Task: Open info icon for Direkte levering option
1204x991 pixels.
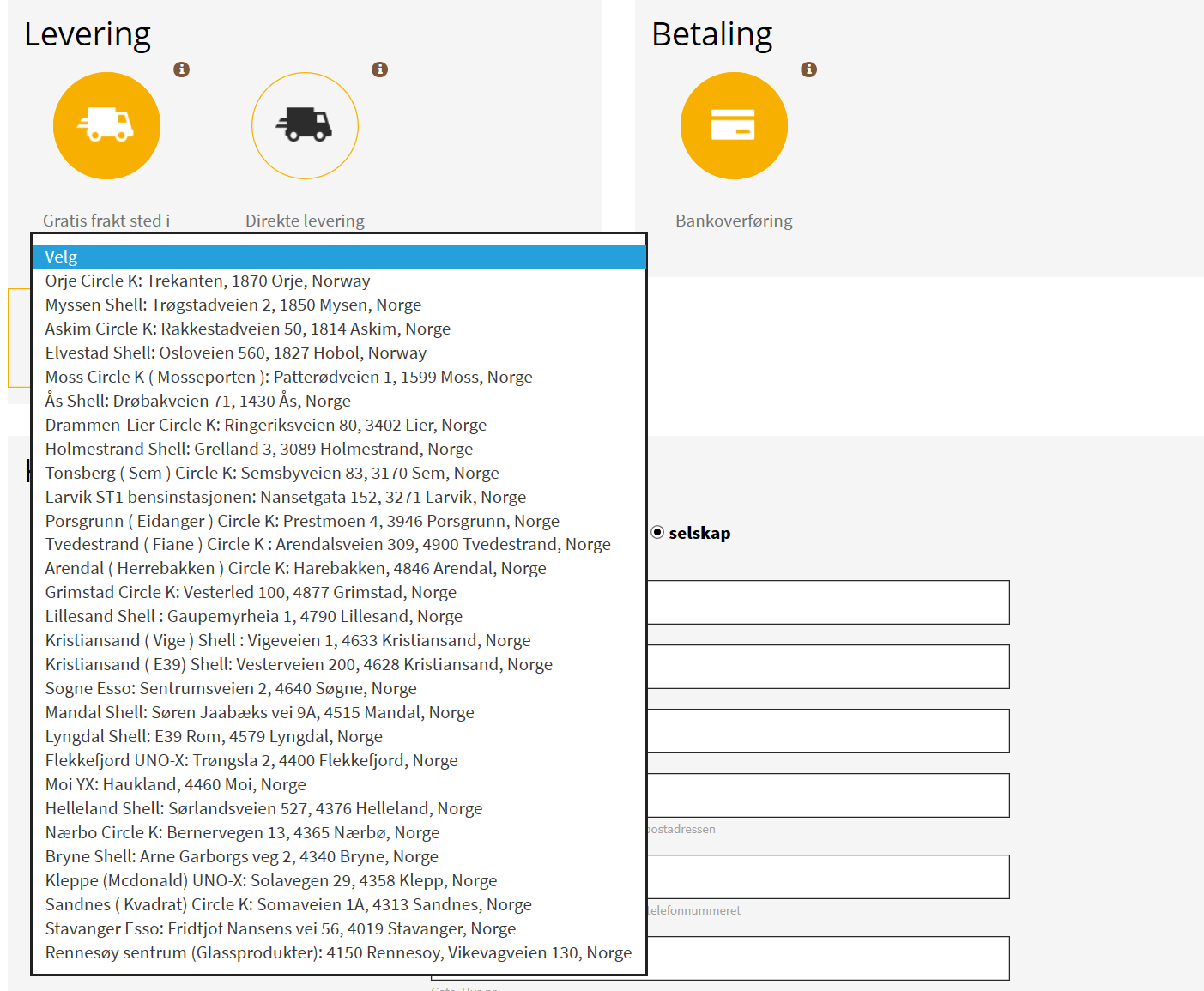Action: 380,69
